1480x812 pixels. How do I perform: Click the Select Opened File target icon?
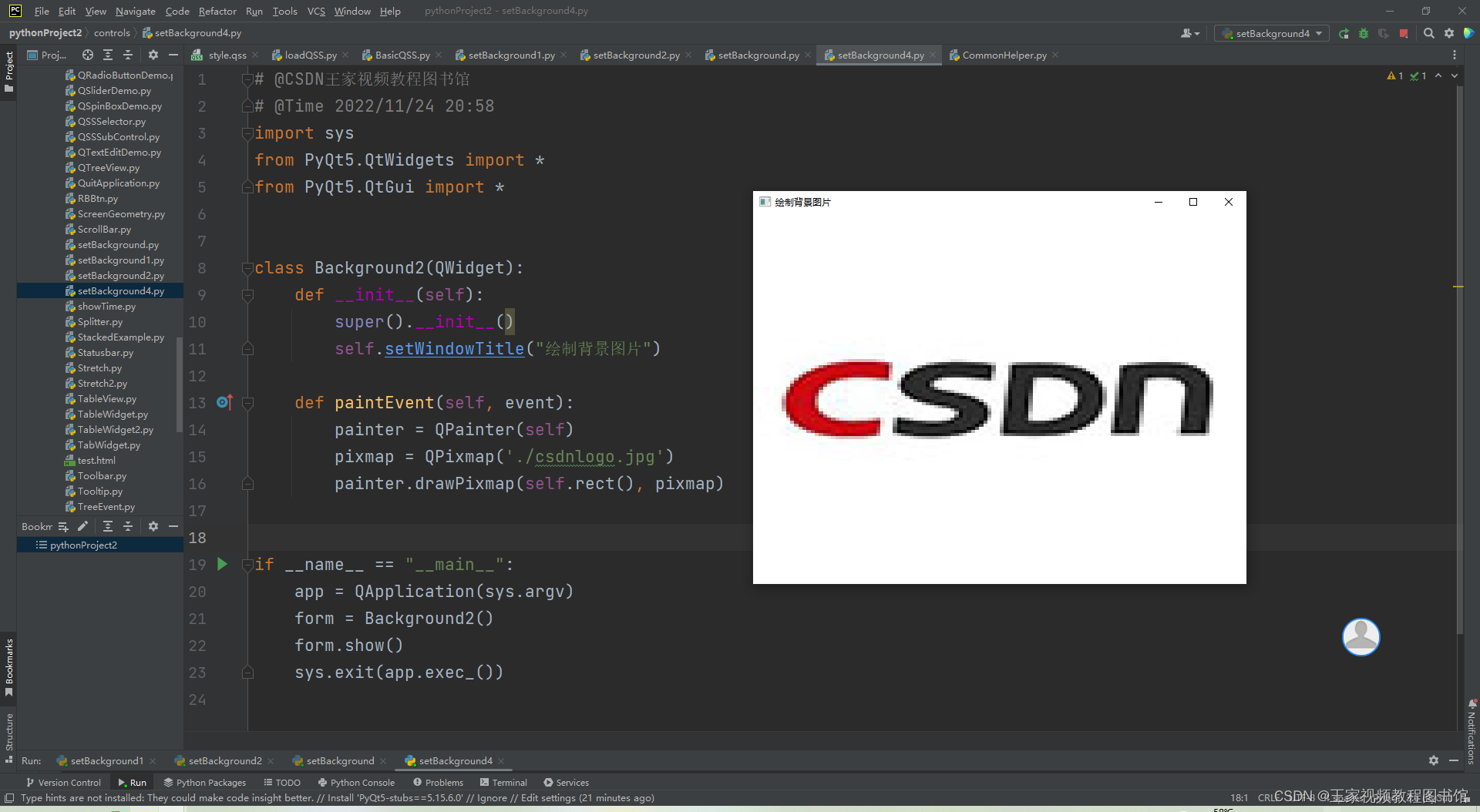88,55
